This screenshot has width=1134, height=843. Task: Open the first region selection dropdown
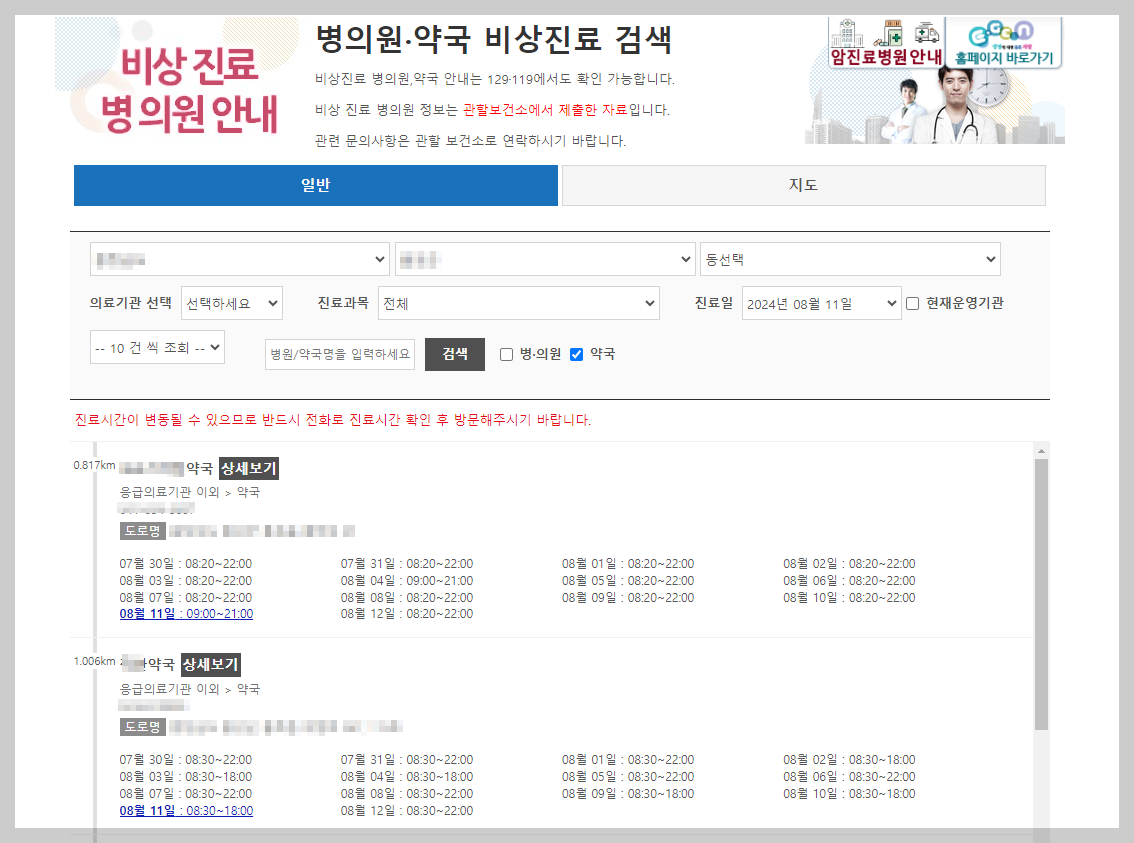point(240,258)
